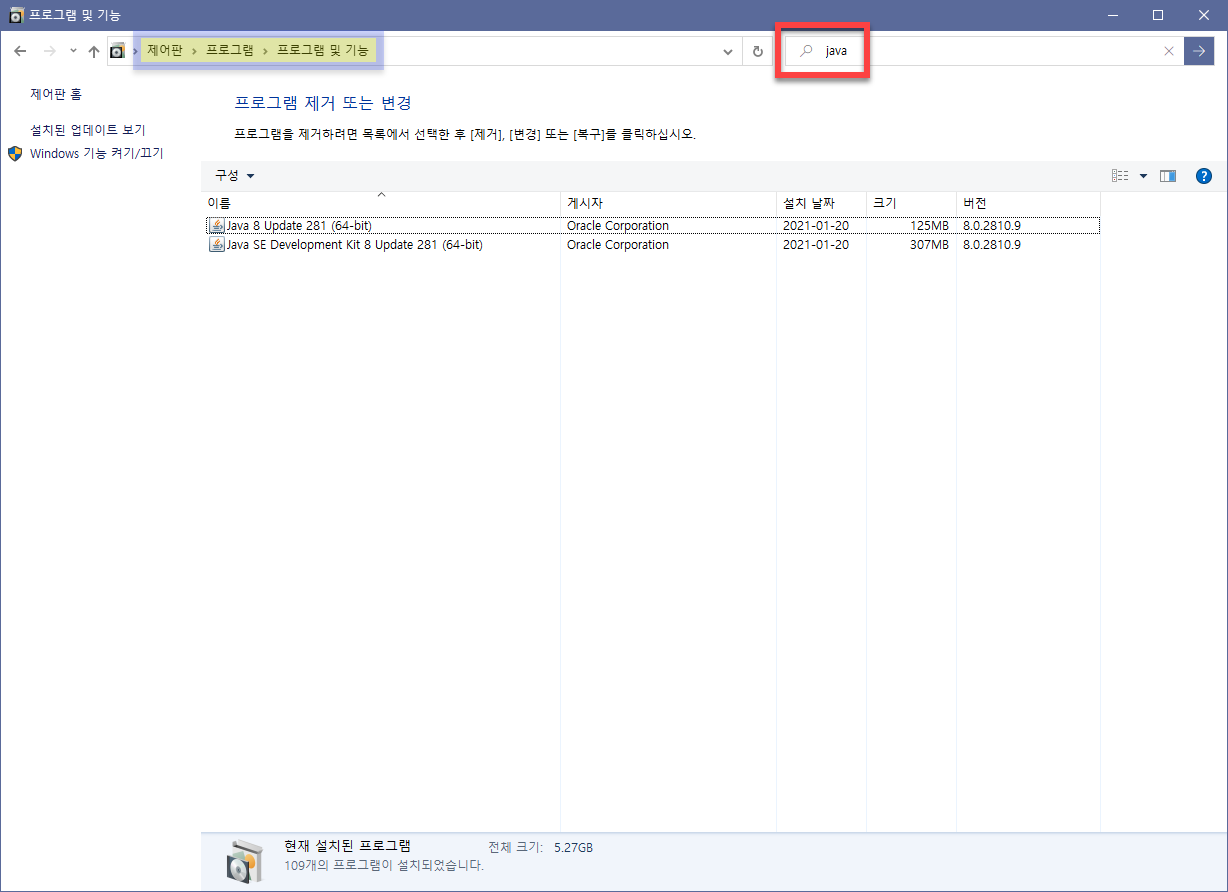The width and height of the screenshot is (1228, 892).
Task: Open 설치된 업데이트 보기 link
Action: [88, 130]
